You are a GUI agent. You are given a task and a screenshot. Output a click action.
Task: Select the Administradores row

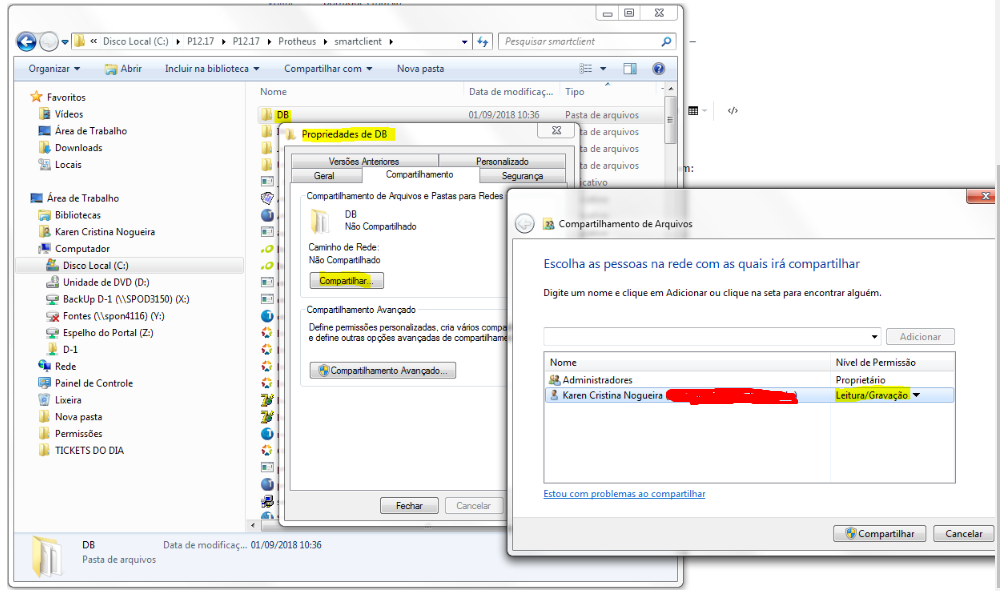[x=749, y=379]
